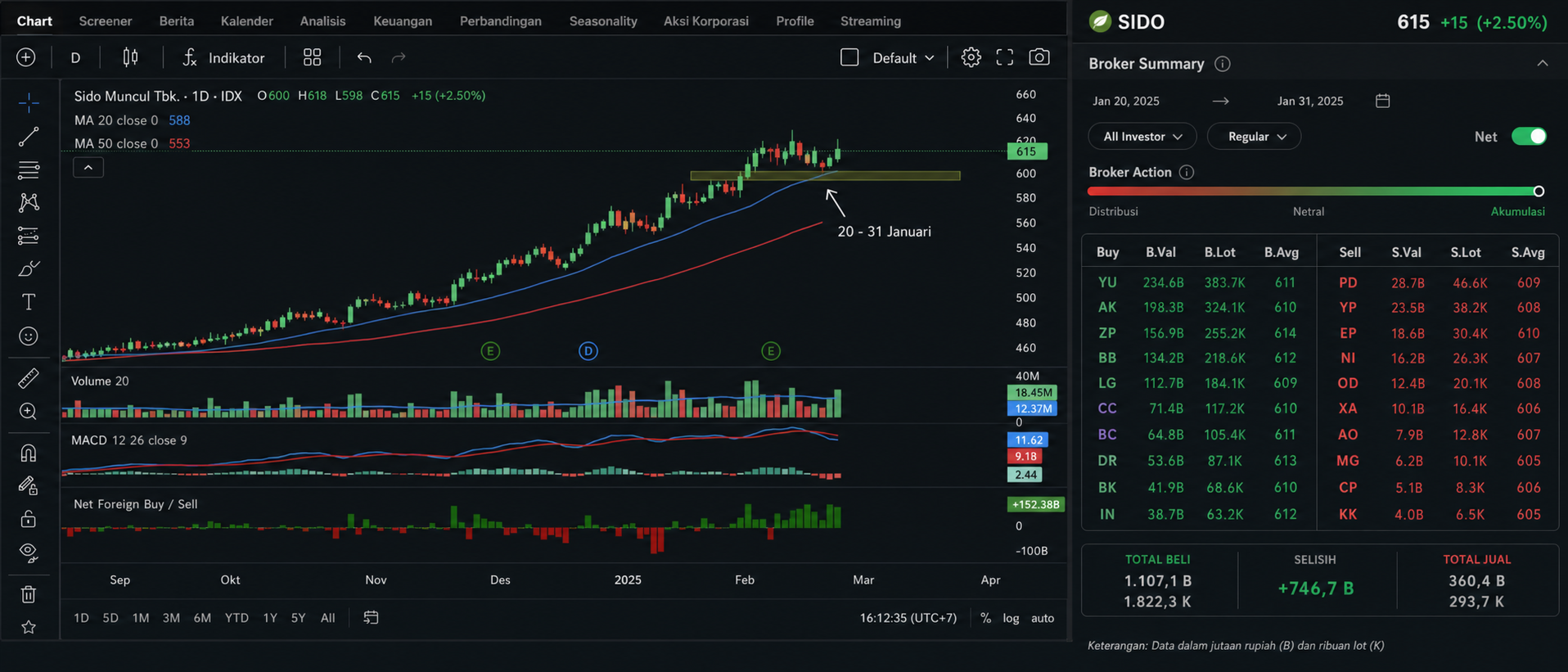Screen dimensions: 1568x672
Task: Toggle auto scale mode
Action: (x=1043, y=618)
